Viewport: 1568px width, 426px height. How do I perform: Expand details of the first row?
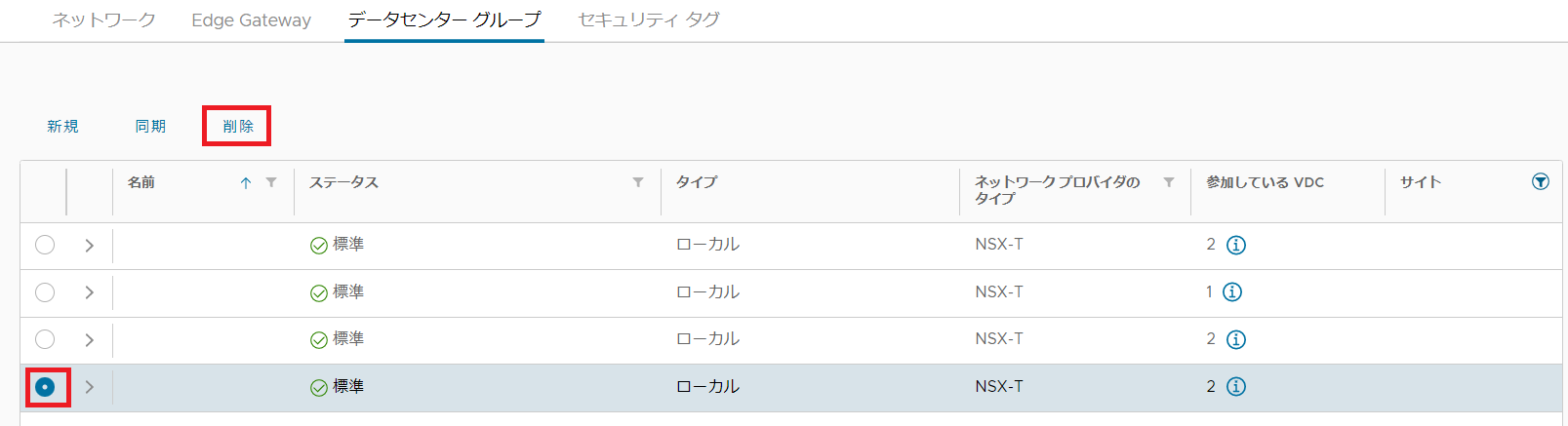click(89, 245)
